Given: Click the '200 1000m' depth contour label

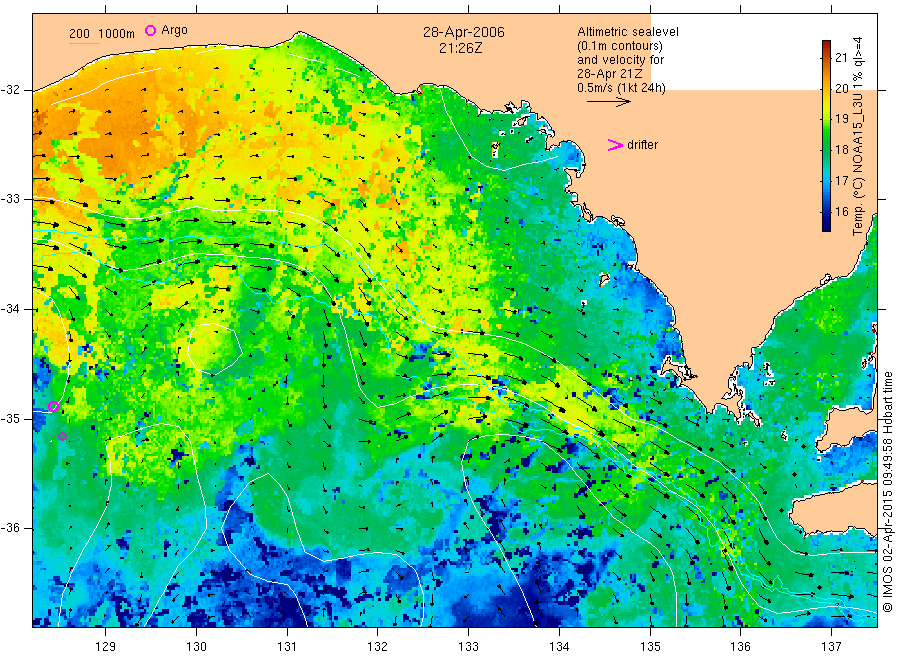Looking at the screenshot, I should pyautogui.click(x=102, y=34).
